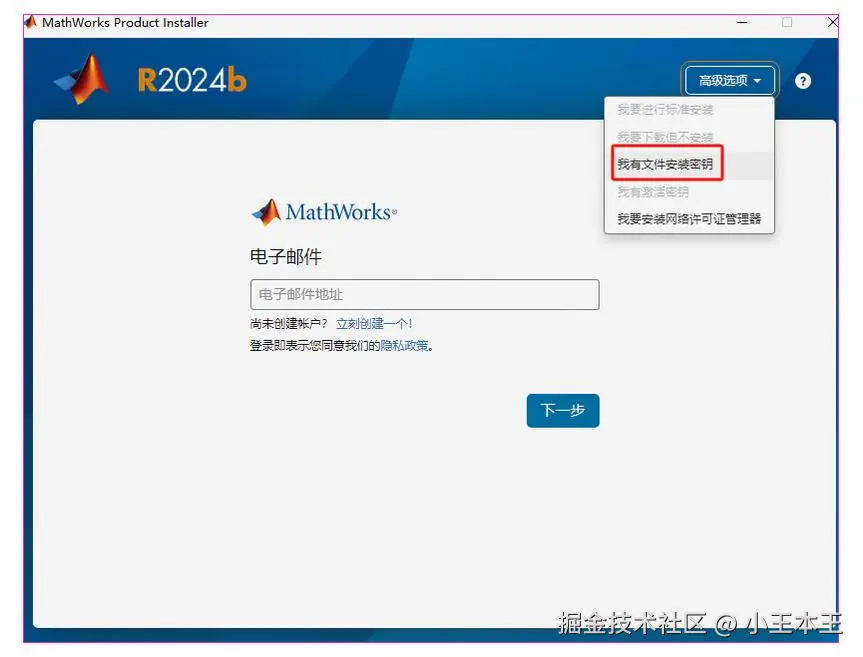Click the maximize window control
This screenshot has width=863, height=657.
click(786, 21)
